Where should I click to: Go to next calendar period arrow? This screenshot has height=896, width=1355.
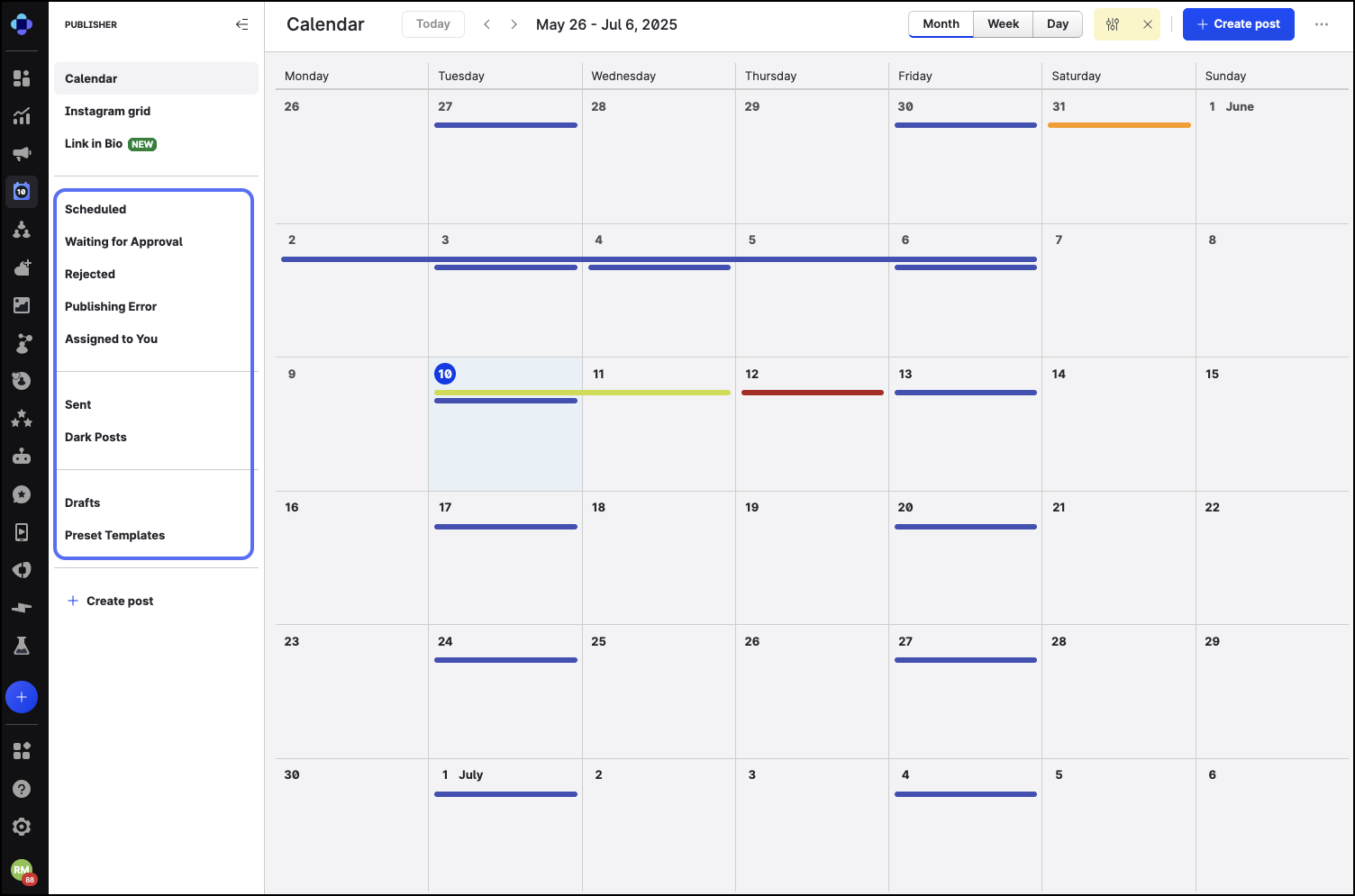[x=514, y=24]
